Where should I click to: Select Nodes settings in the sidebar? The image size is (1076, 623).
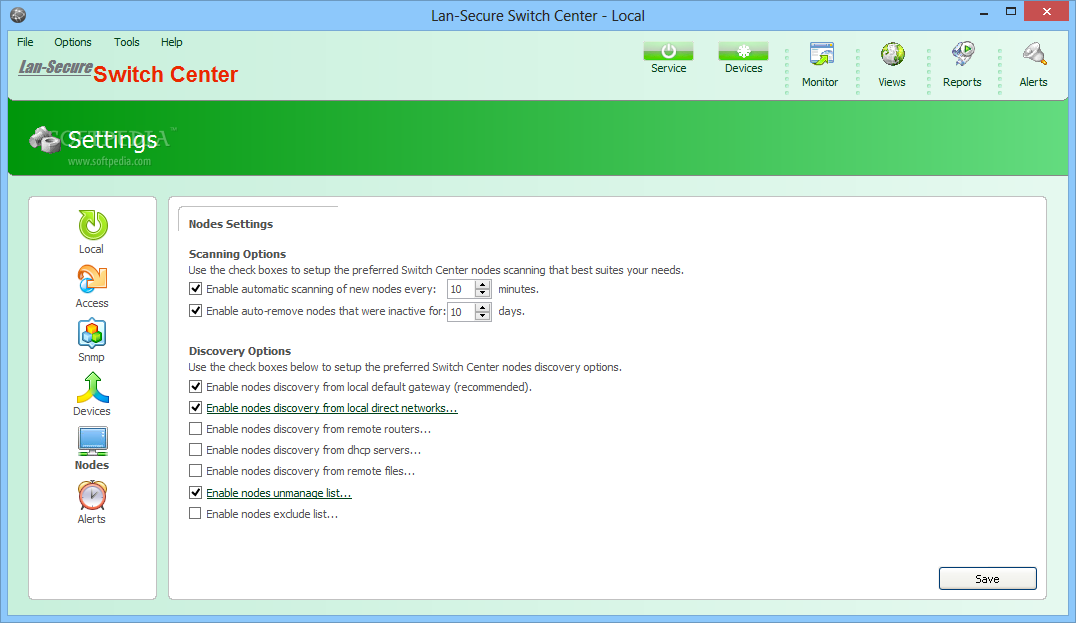click(x=92, y=449)
